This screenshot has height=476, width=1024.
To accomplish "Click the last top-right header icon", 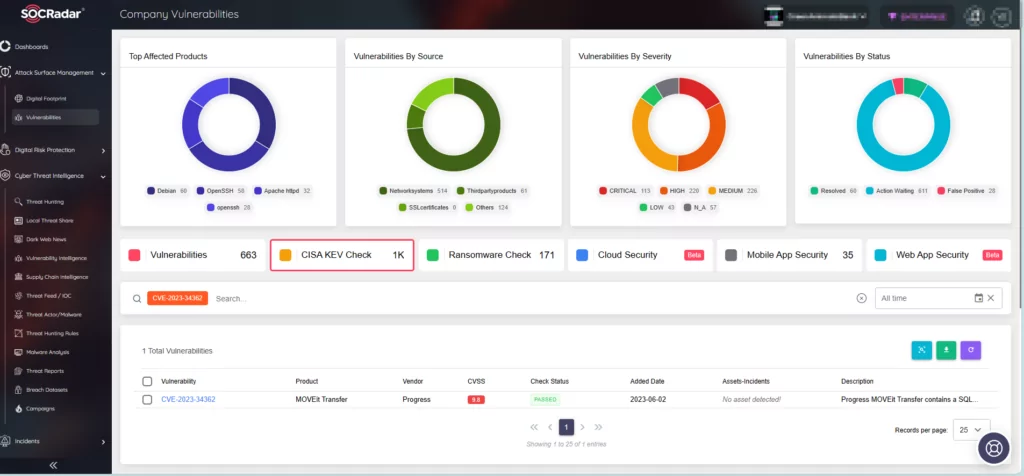I will click(1000, 16).
